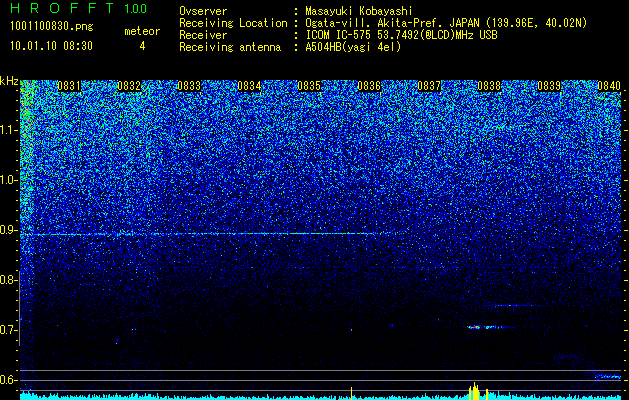Click the observer name Masayuki Kobayashi
The width and height of the screenshot is (629, 400).
tap(359, 11)
